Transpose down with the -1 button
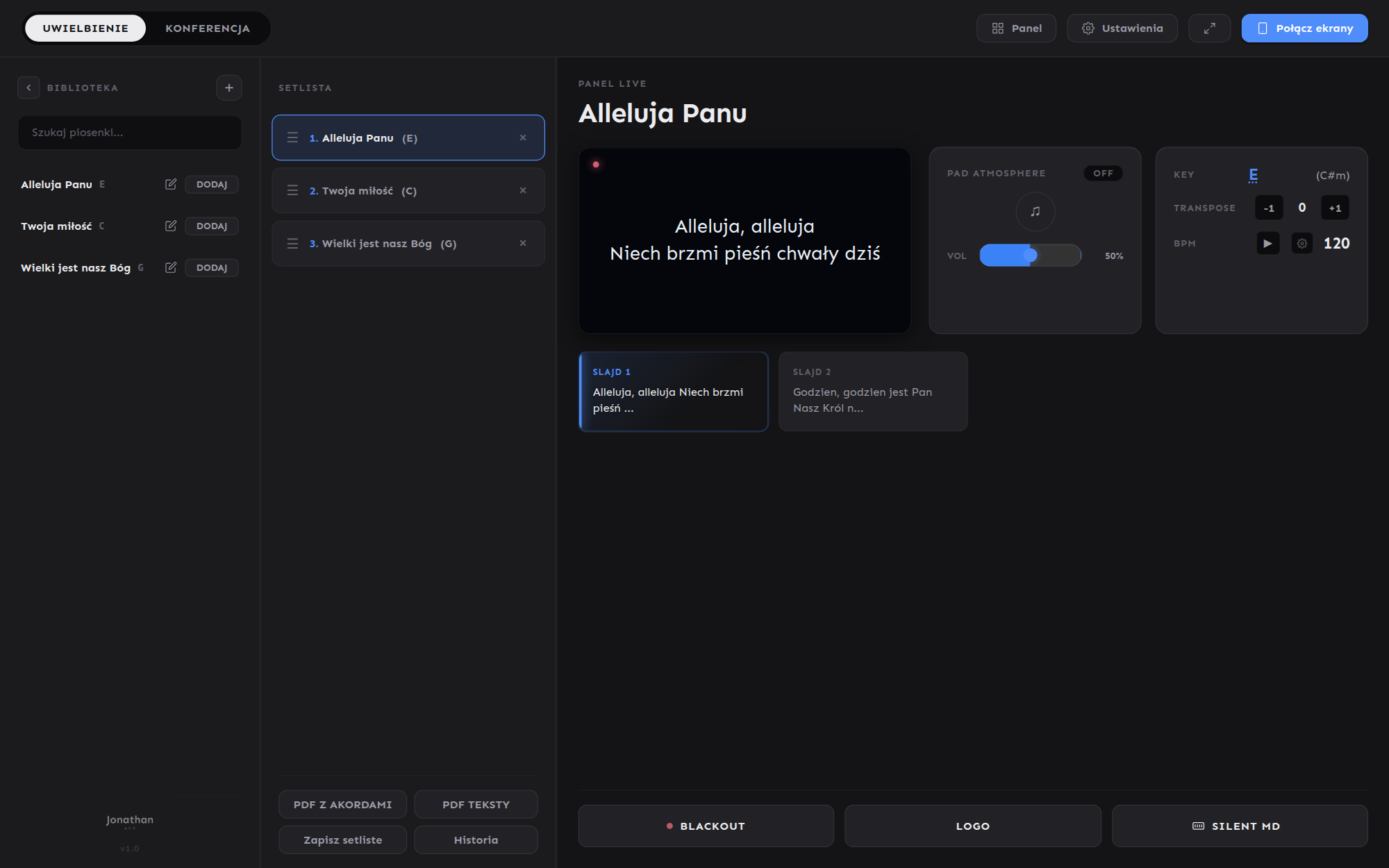Screen dimensions: 1389x868 (1269, 208)
